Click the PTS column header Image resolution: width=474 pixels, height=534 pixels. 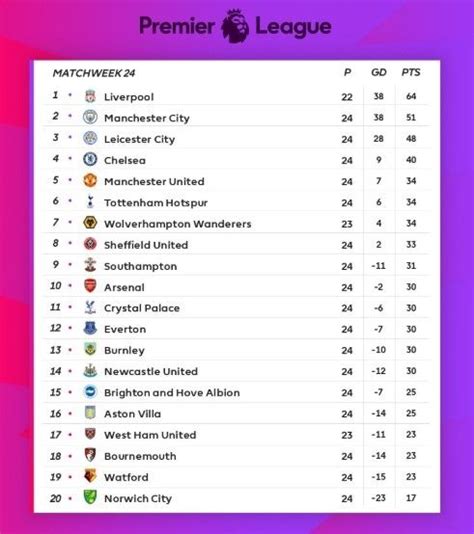point(411,72)
